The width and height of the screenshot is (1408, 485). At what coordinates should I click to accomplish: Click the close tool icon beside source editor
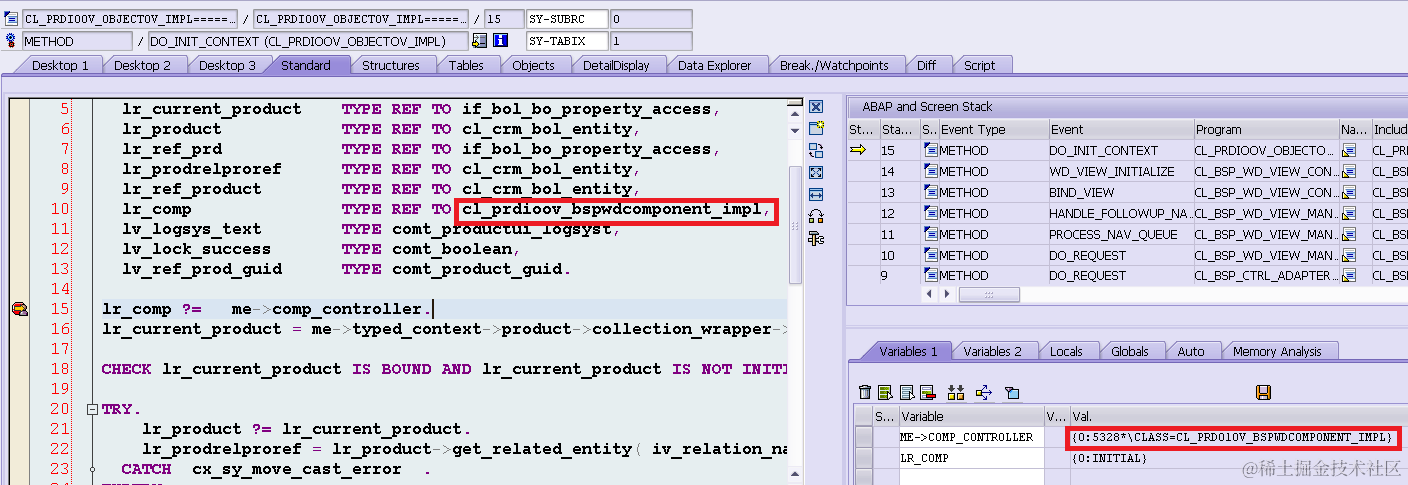click(x=816, y=107)
